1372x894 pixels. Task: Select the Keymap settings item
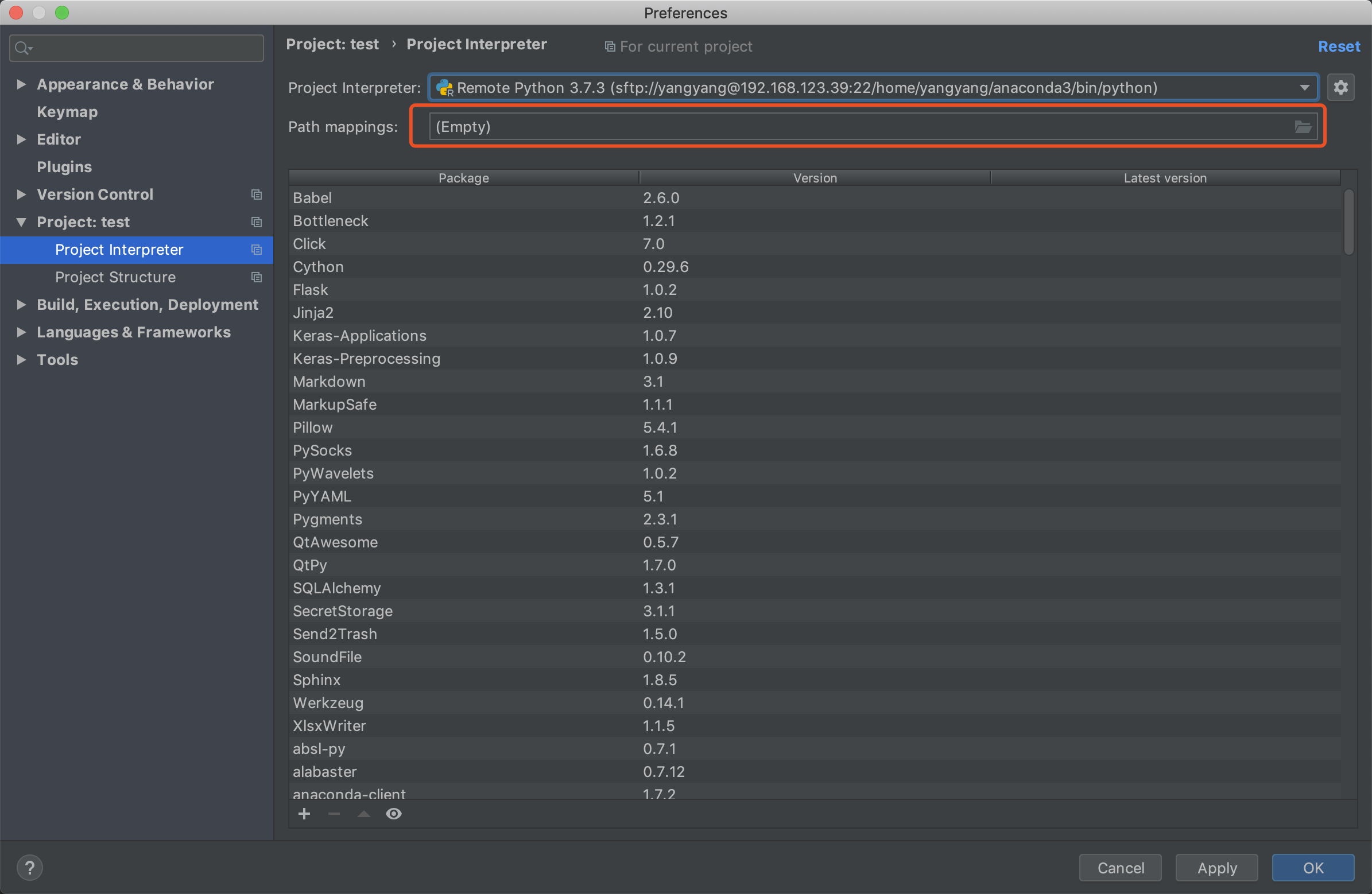67,112
